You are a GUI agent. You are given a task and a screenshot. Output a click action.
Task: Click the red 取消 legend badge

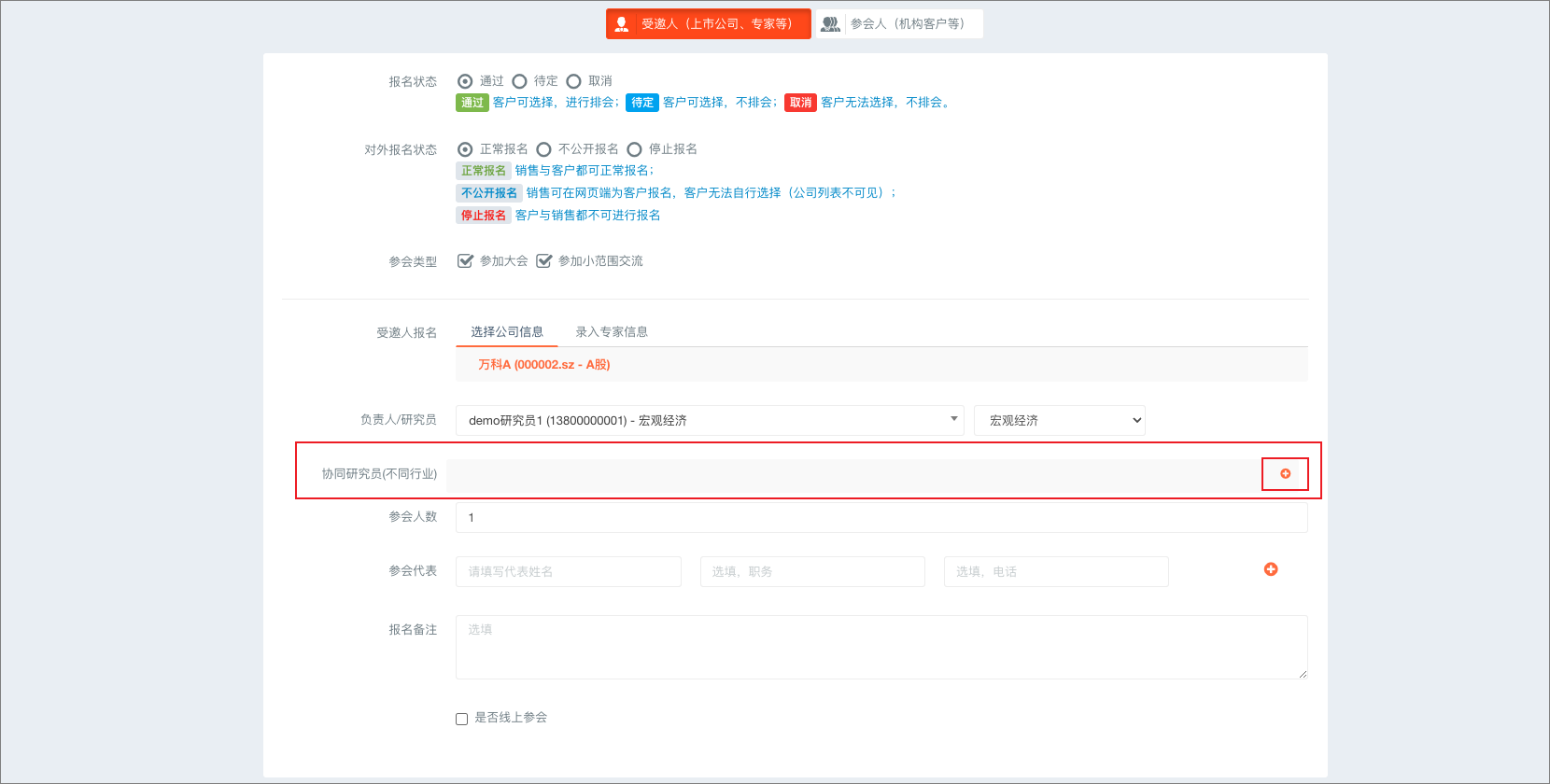coord(800,103)
